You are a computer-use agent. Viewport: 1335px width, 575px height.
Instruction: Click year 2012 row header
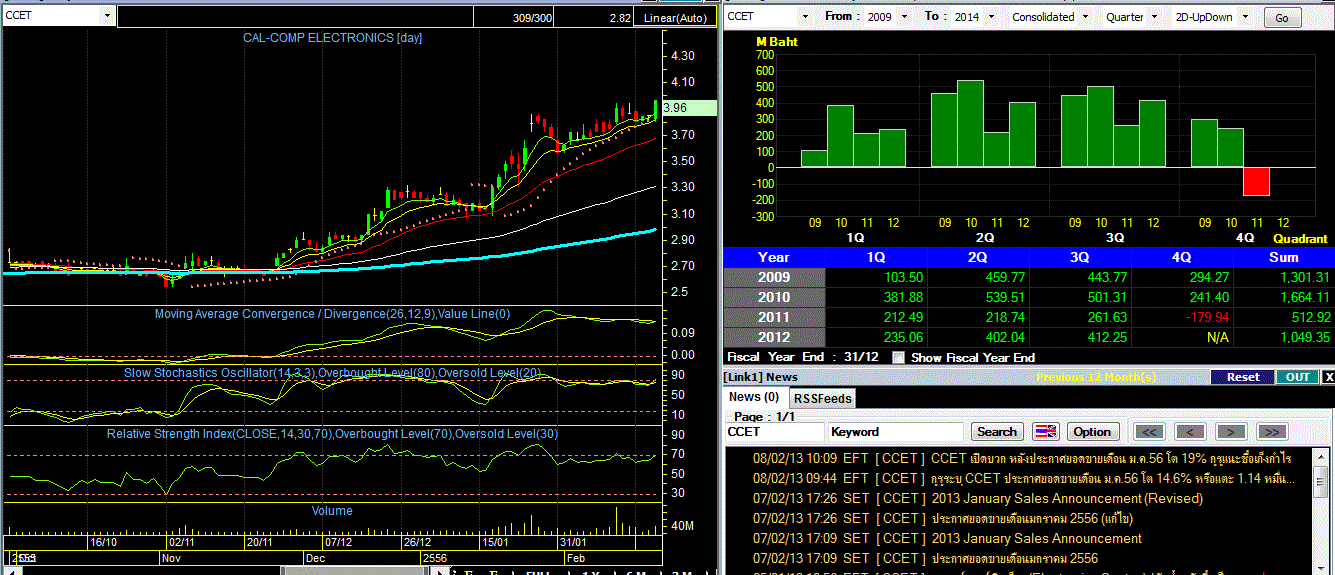pos(774,337)
